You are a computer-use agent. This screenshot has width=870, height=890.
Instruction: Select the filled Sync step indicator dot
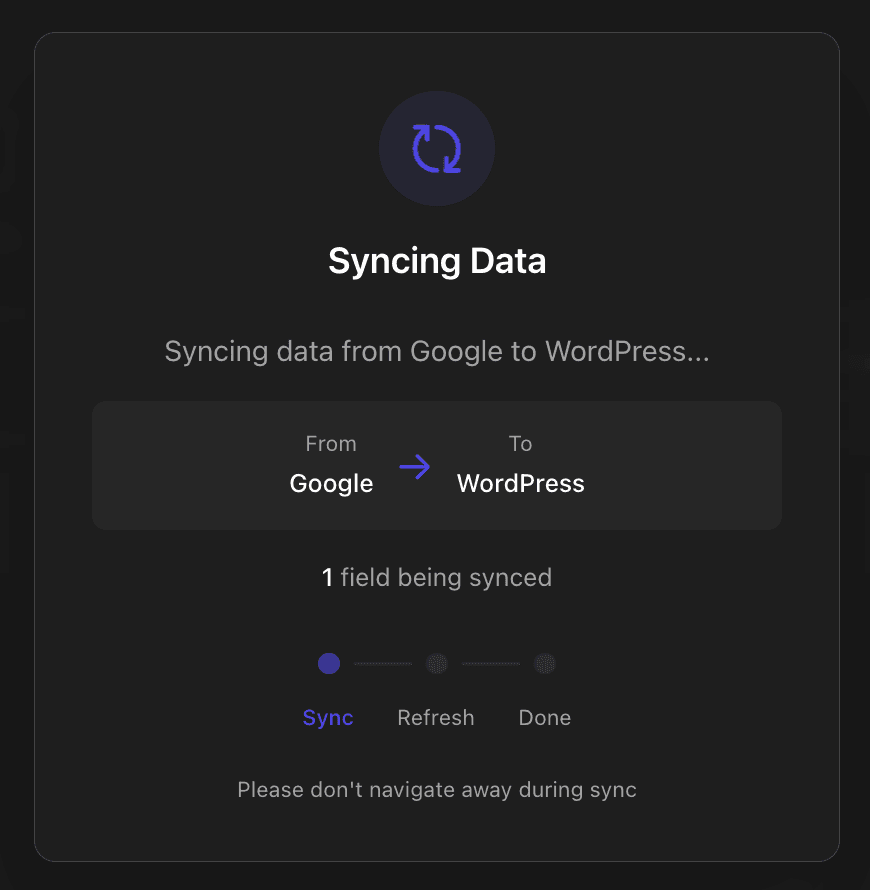tap(329, 663)
